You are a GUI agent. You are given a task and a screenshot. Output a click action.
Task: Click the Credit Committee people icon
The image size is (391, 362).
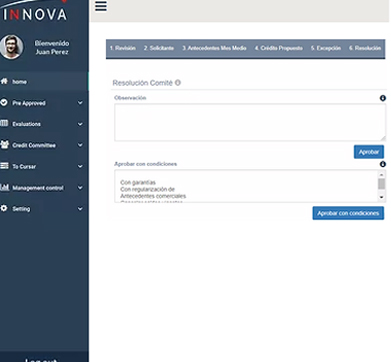tap(4, 145)
